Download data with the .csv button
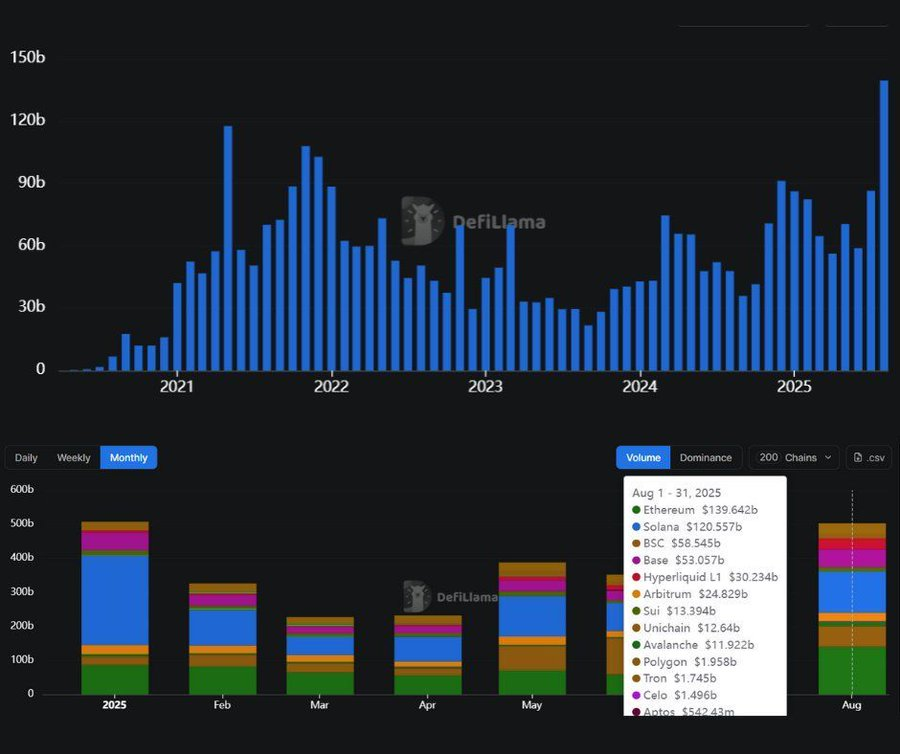The height and width of the screenshot is (754, 900). 867,458
